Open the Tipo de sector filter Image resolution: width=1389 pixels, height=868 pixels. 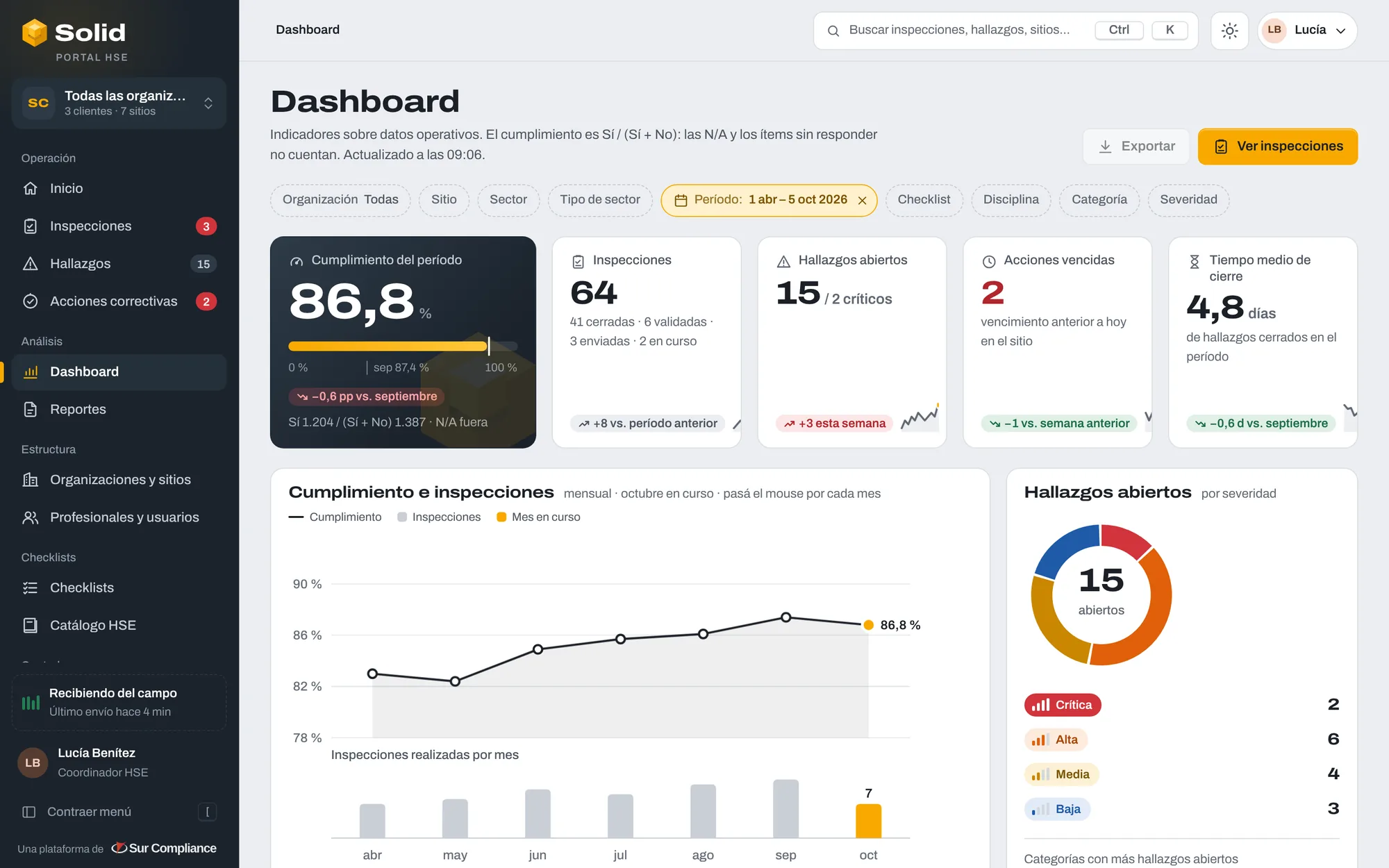click(600, 200)
